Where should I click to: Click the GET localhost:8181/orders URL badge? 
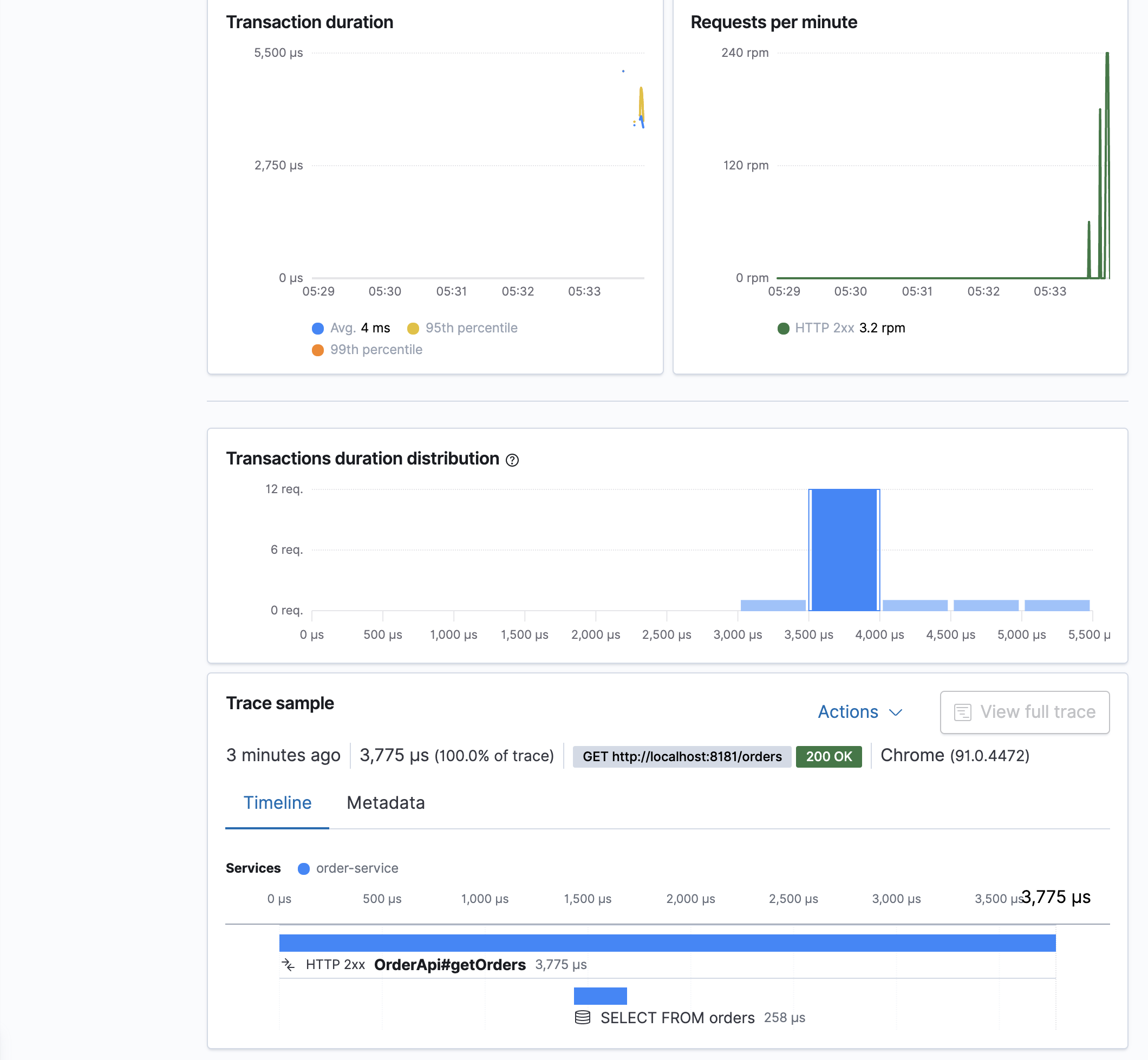(682, 757)
